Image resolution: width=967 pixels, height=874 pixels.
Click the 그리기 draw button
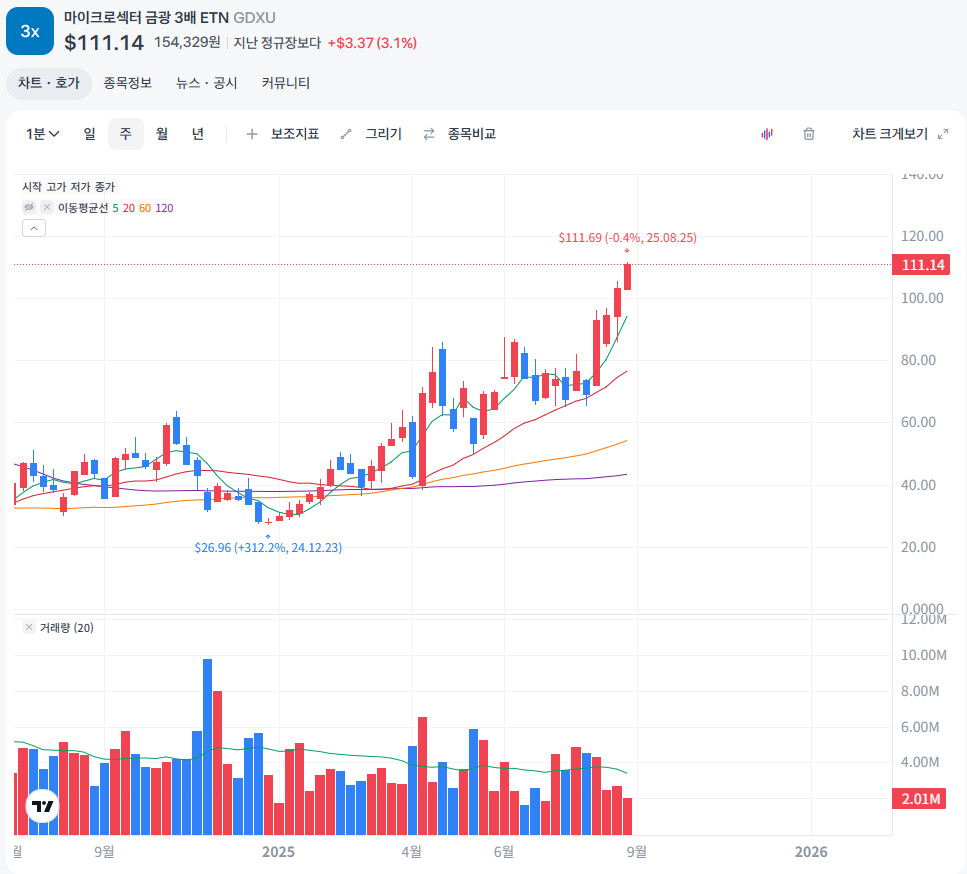coord(384,134)
